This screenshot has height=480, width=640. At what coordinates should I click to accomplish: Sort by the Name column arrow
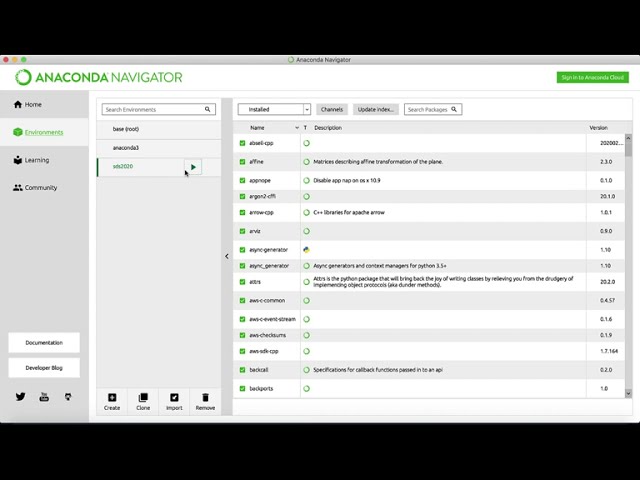point(297,128)
